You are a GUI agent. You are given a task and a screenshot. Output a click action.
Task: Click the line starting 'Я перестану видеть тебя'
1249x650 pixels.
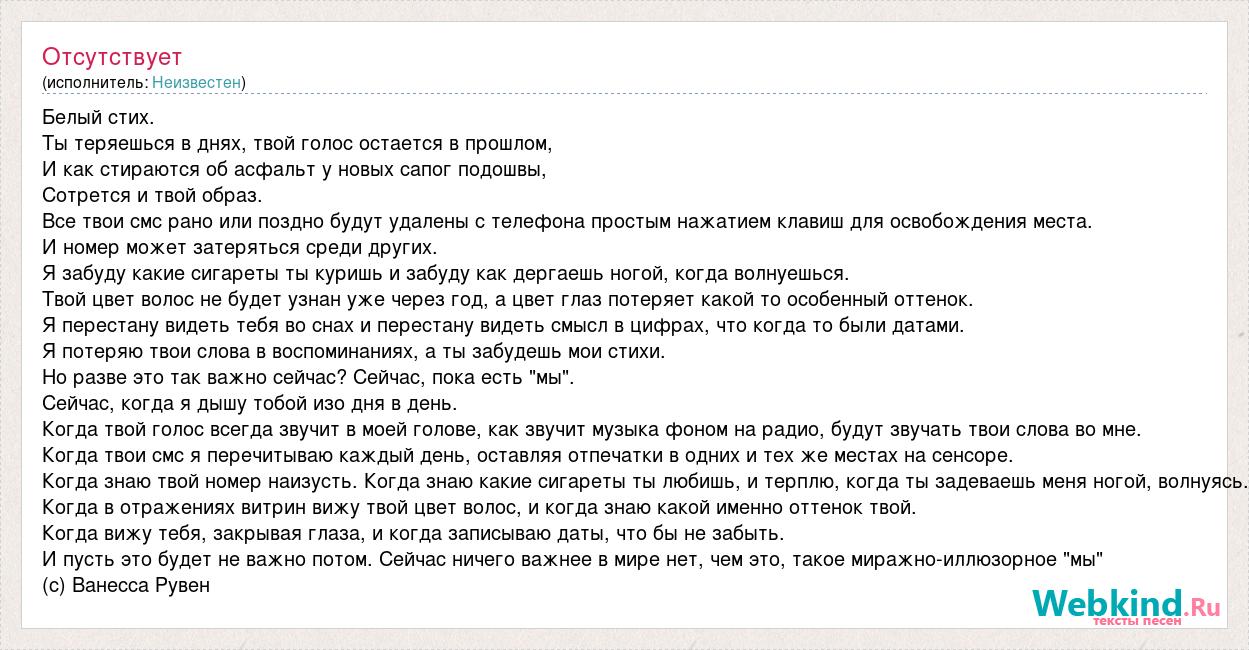tap(503, 325)
